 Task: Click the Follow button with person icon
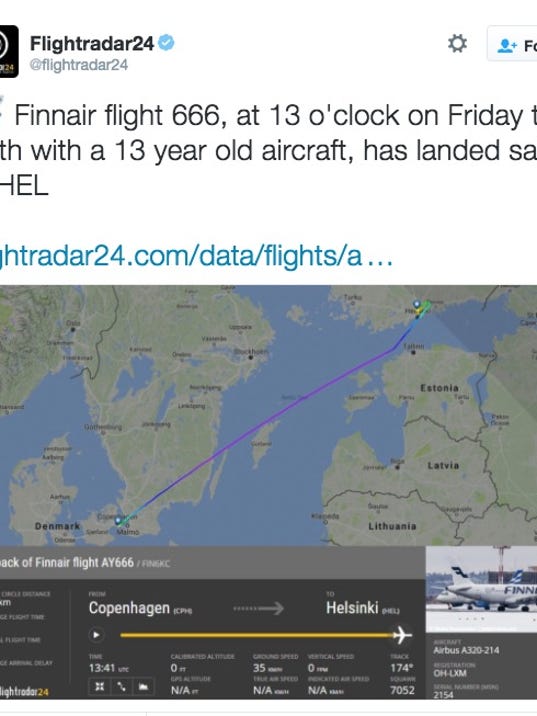512,44
